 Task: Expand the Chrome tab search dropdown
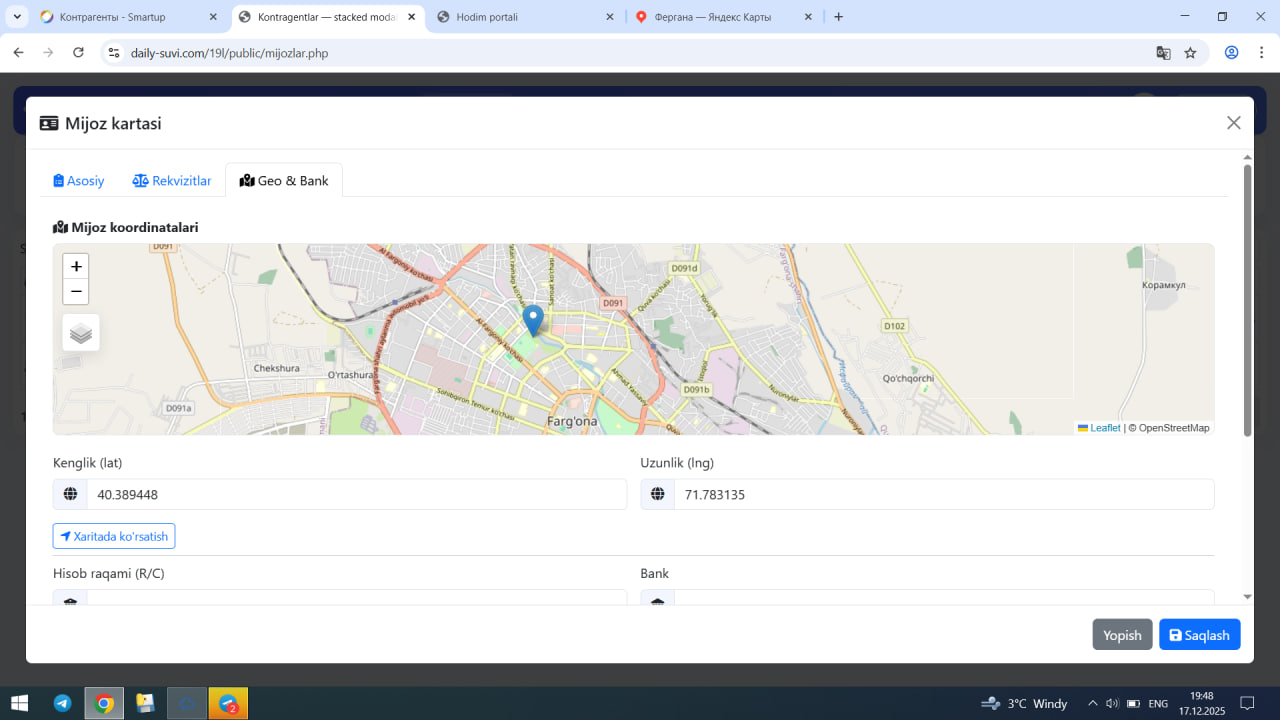pyautogui.click(x=18, y=17)
